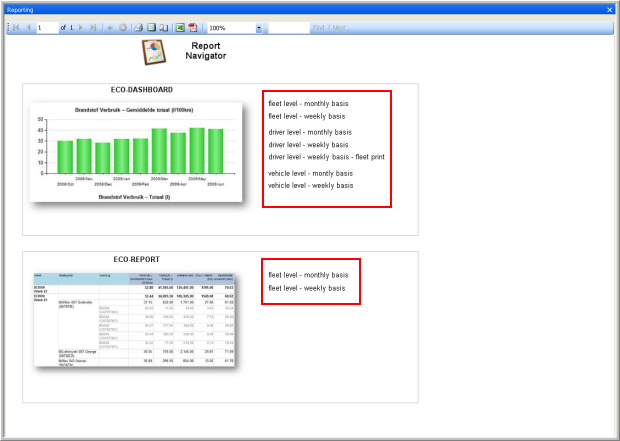Image resolution: width=620 pixels, height=441 pixels.
Task: Open dashboard driver level - weekly basis
Action: (x=309, y=145)
